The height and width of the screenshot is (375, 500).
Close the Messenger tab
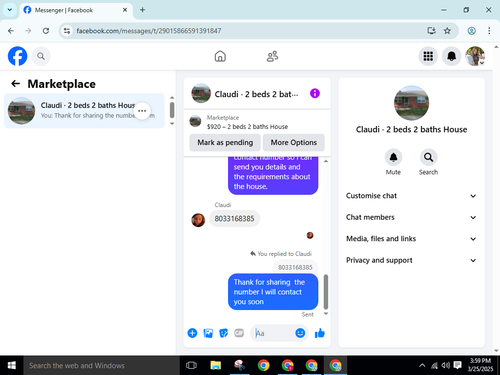pos(125,10)
